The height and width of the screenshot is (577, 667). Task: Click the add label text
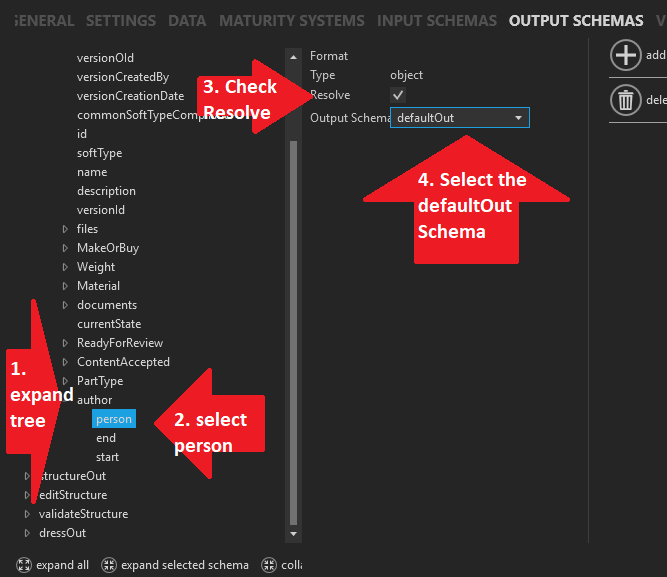pyautogui.click(x=656, y=55)
